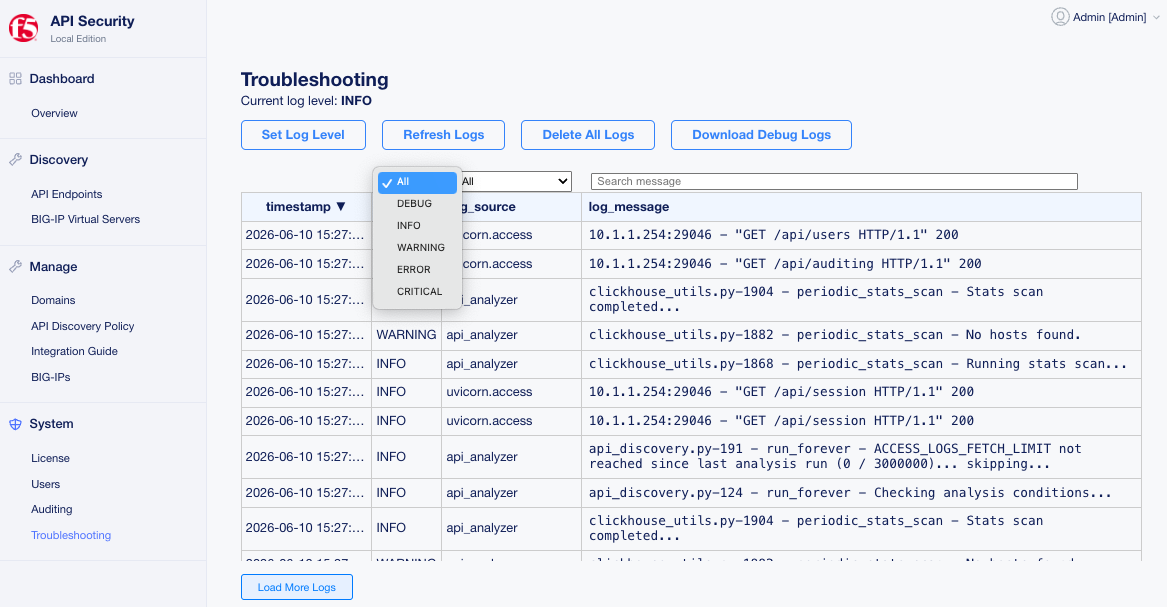Click the System section heading

click(51, 424)
